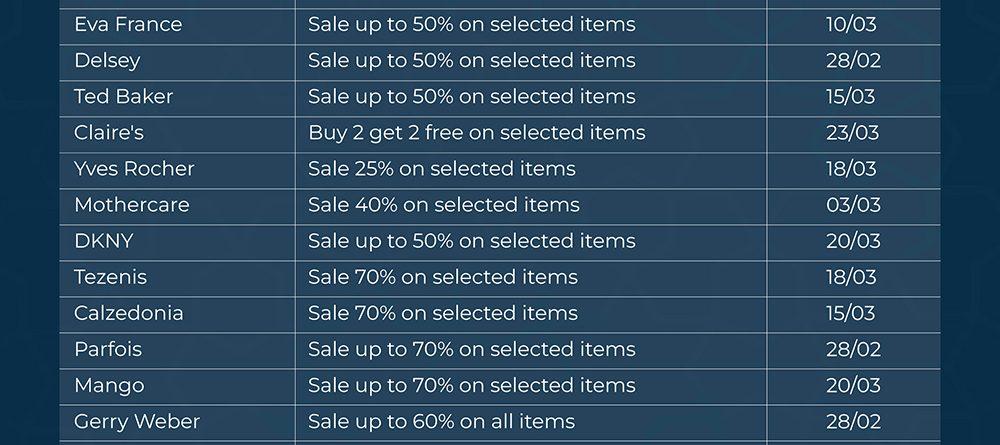Click the Calzedonia store name
This screenshot has width=1000, height=445.
[128, 312]
